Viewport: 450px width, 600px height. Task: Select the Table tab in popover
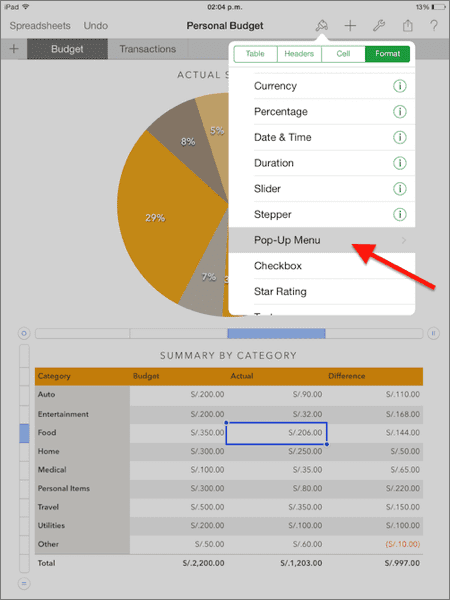(x=255, y=54)
